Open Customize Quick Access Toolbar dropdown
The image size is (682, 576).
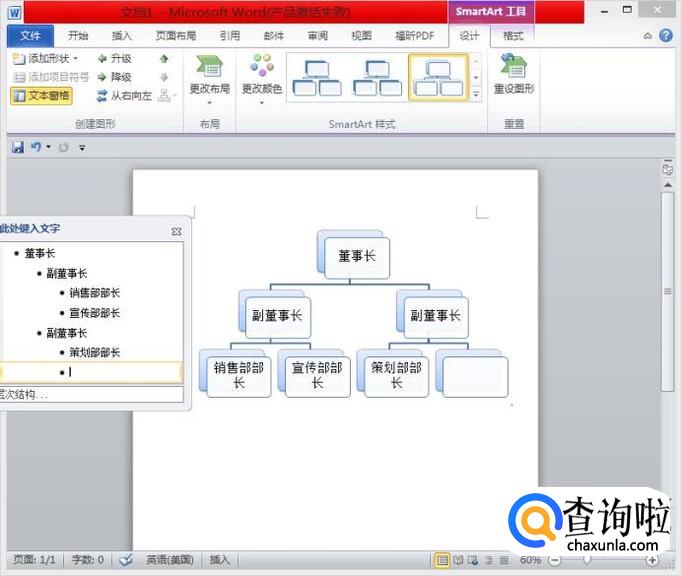point(82,148)
